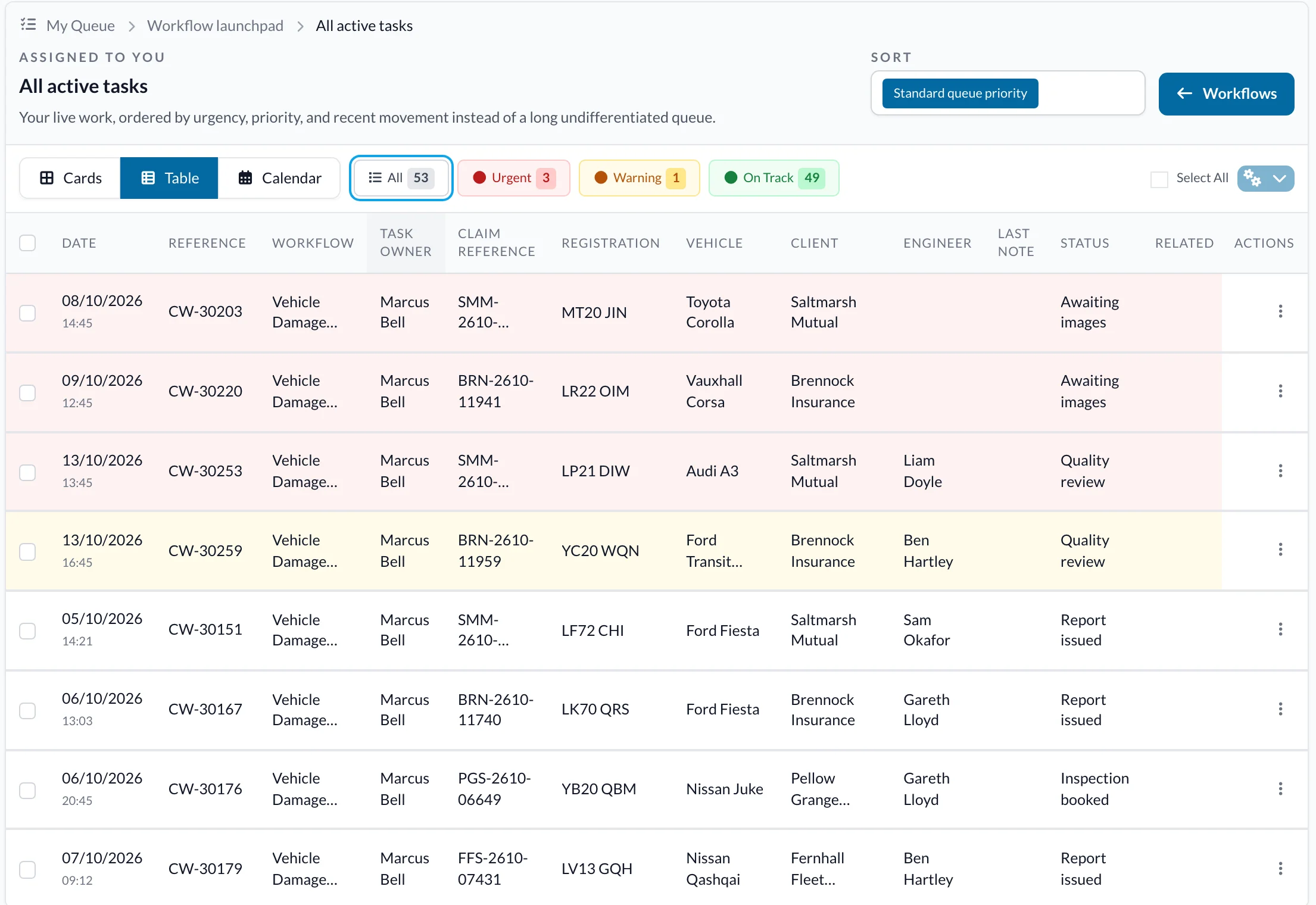
Task: Sort by Status column header
Action: tap(1084, 243)
